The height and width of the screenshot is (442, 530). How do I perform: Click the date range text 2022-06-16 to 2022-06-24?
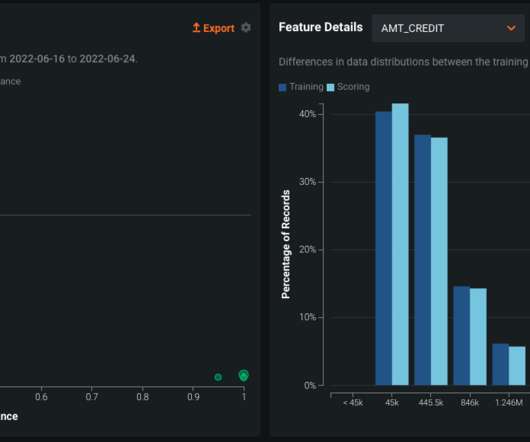pyautogui.click(x=73, y=59)
